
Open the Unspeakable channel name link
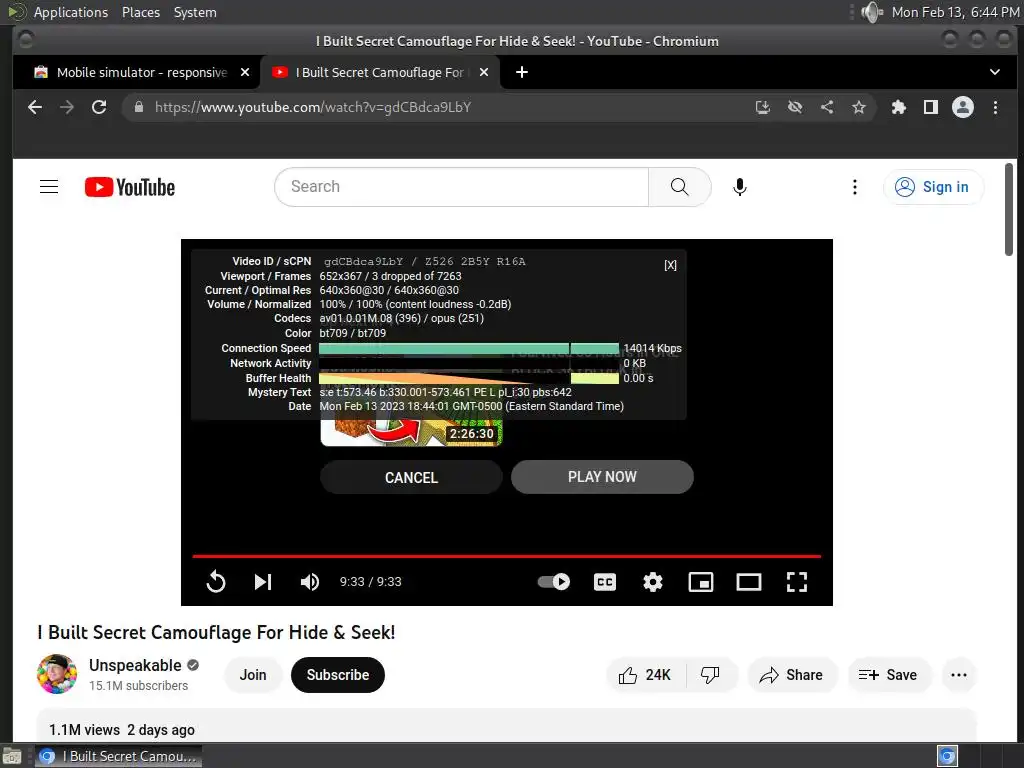pos(135,665)
